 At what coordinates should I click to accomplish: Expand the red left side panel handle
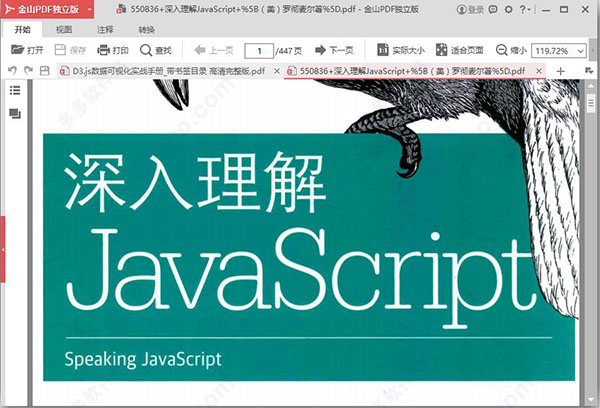click(3, 250)
